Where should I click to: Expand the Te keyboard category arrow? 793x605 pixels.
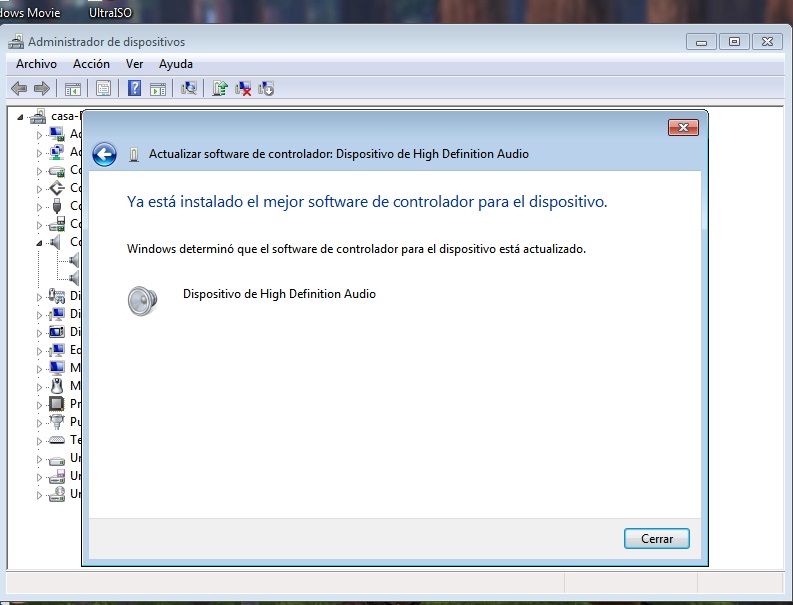click(39, 441)
